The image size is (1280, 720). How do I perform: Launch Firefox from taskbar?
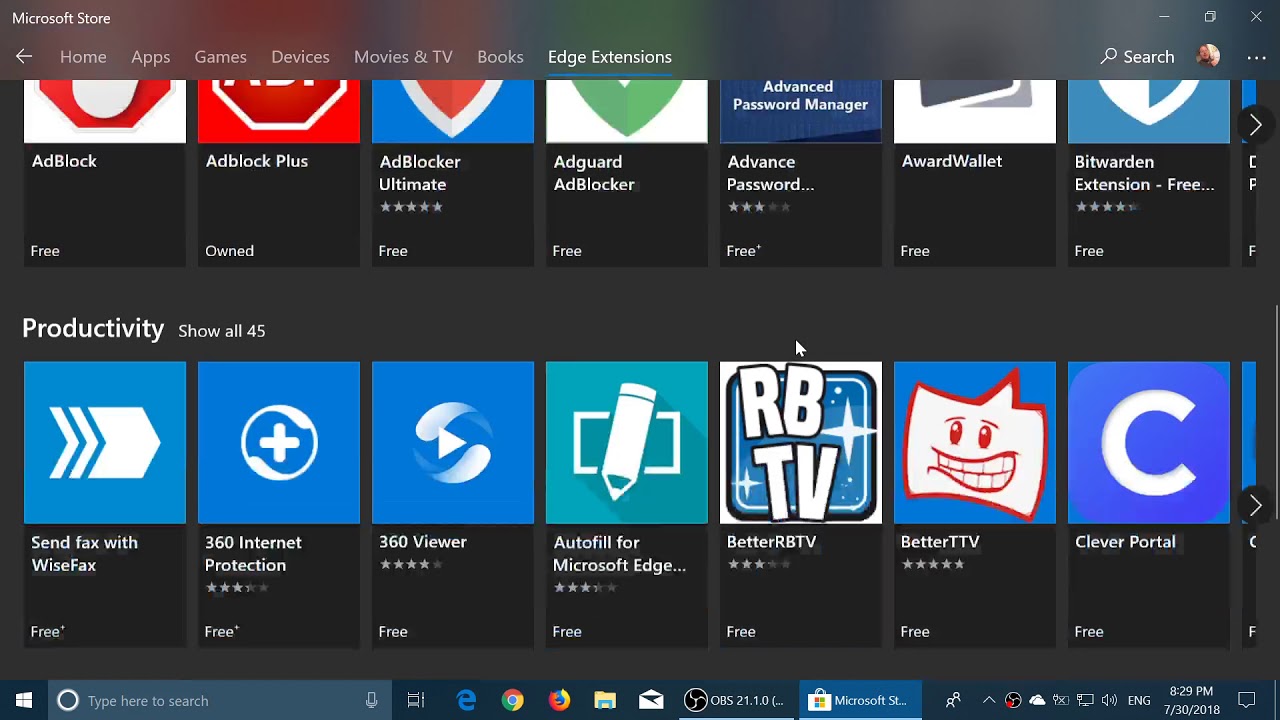click(559, 700)
